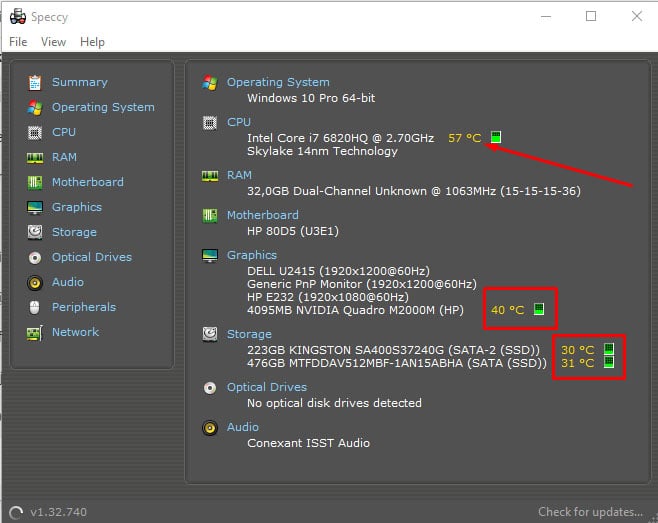Viewport: 658px width, 523px height.
Task: Click the Network card icon in sidebar
Action: coord(35,333)
